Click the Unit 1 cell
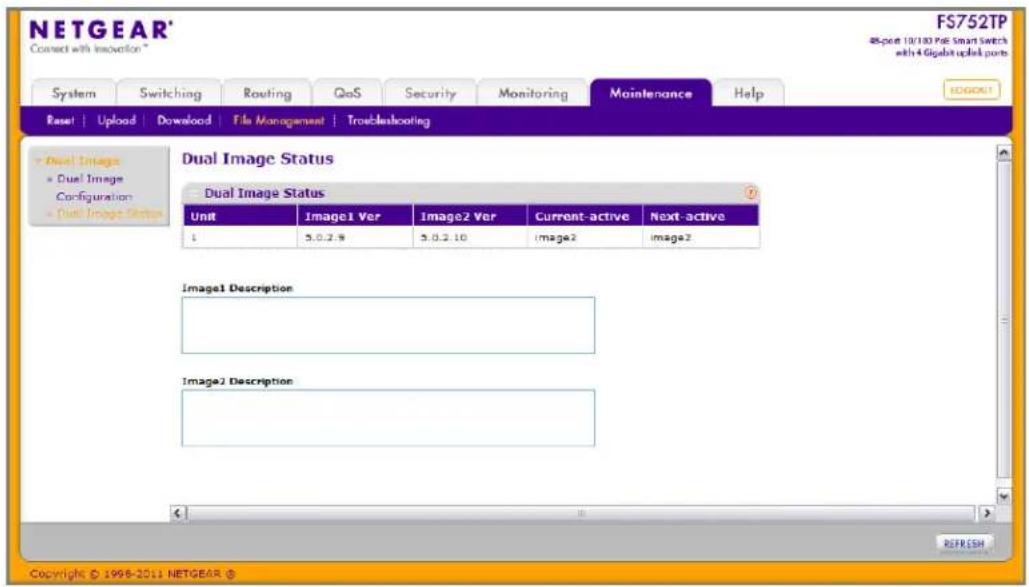 (240, 238)
